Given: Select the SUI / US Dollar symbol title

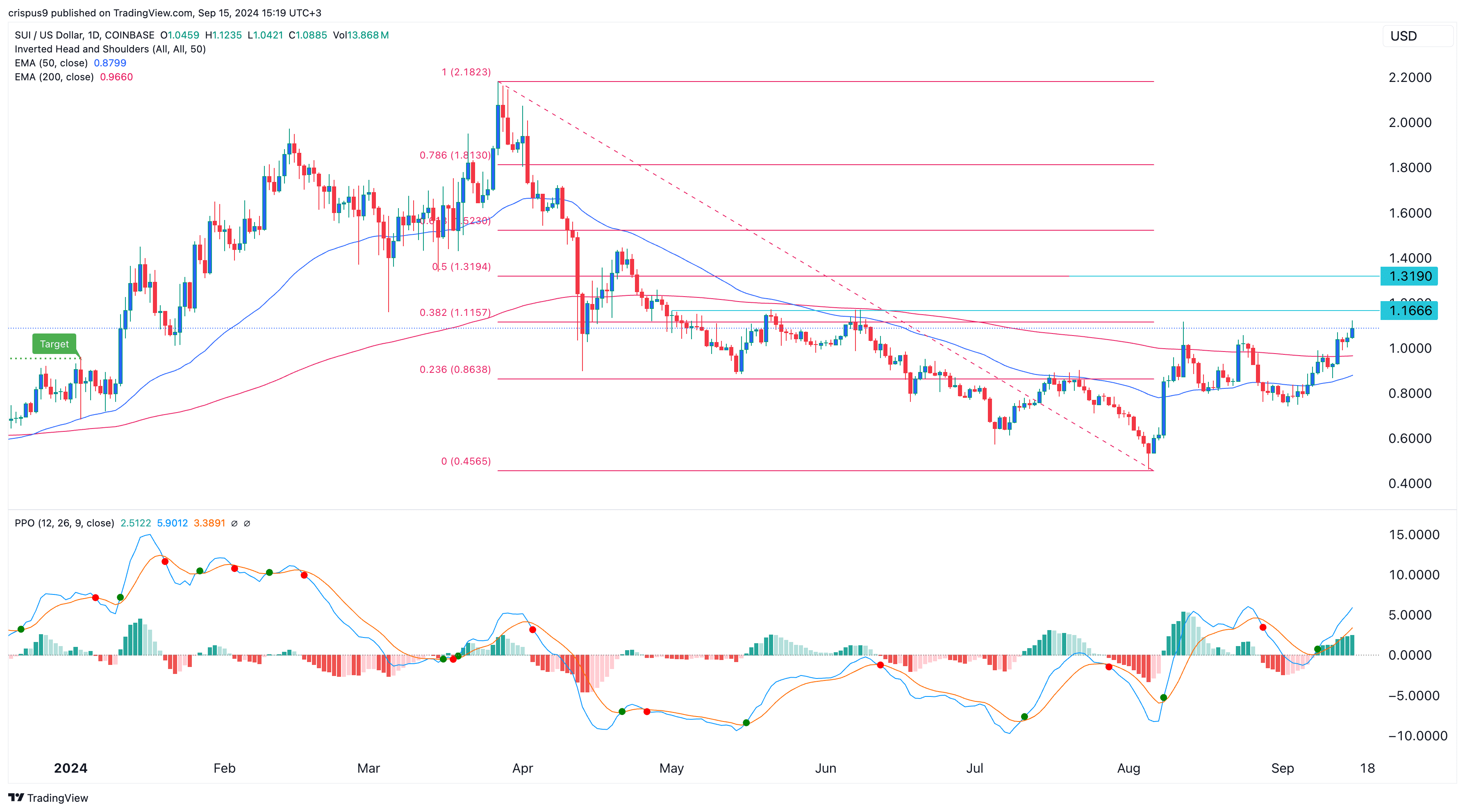Looking at the screenshot, I should point(85,35).
